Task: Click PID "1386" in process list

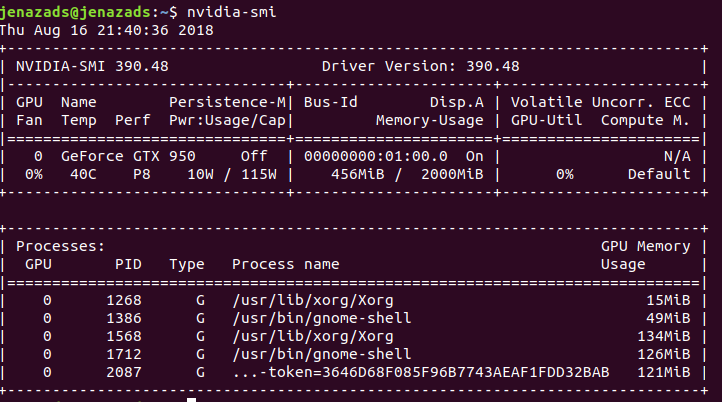Action: point(124,318)
